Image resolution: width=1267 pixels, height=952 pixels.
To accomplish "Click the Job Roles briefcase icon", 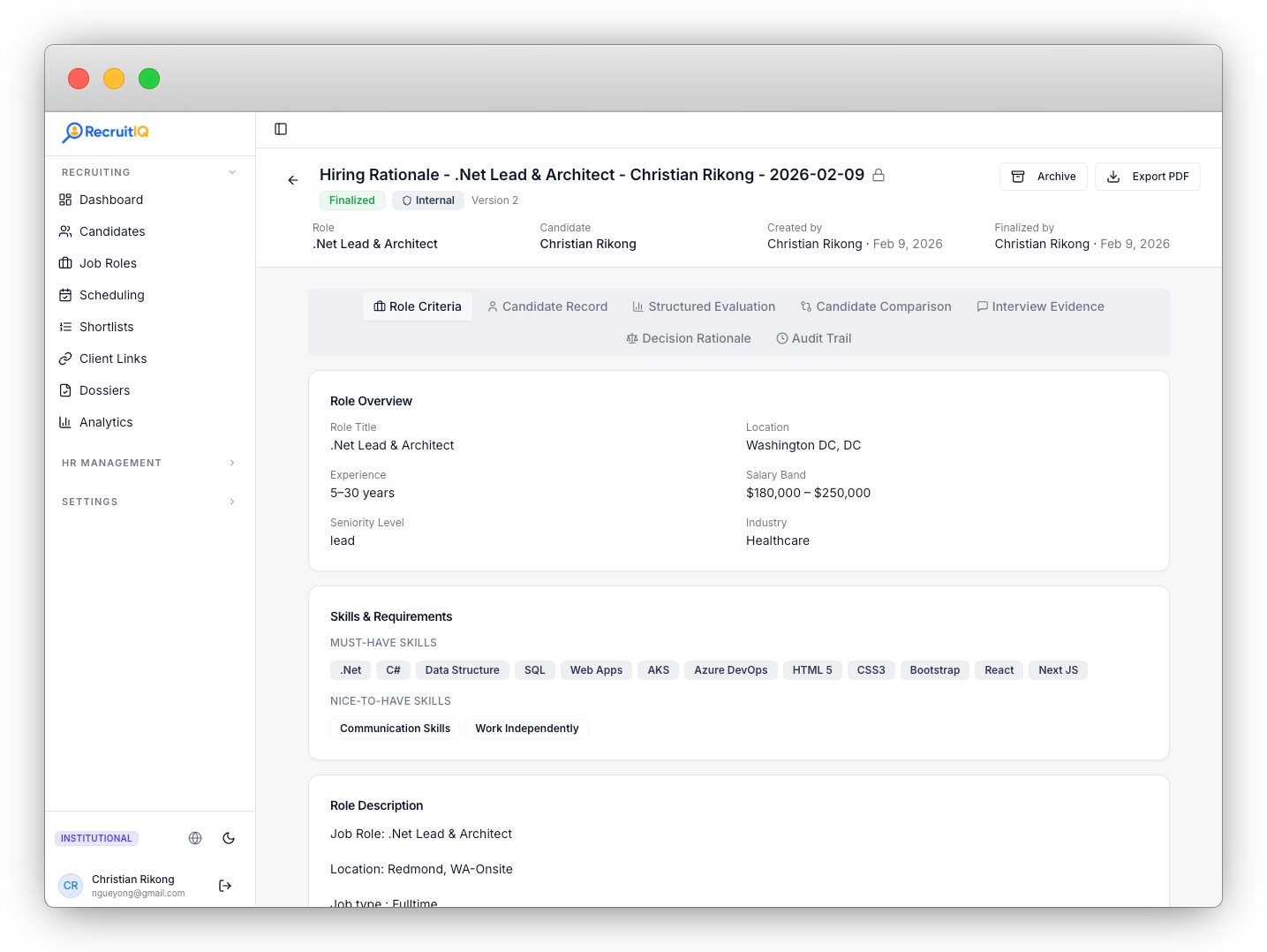I will tap(65, 263).
